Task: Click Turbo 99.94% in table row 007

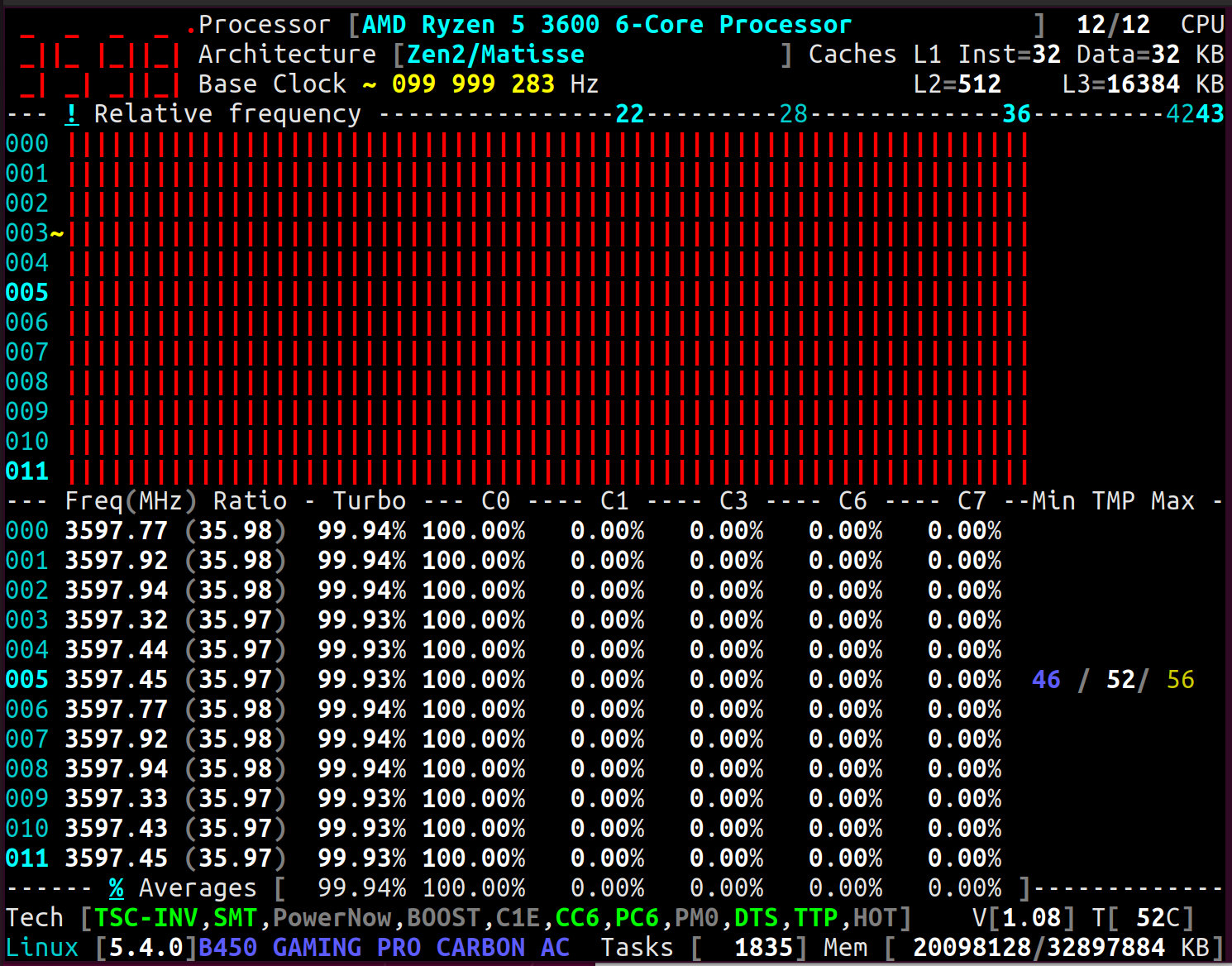Action: pyautogui.click(x=361, y=739)
